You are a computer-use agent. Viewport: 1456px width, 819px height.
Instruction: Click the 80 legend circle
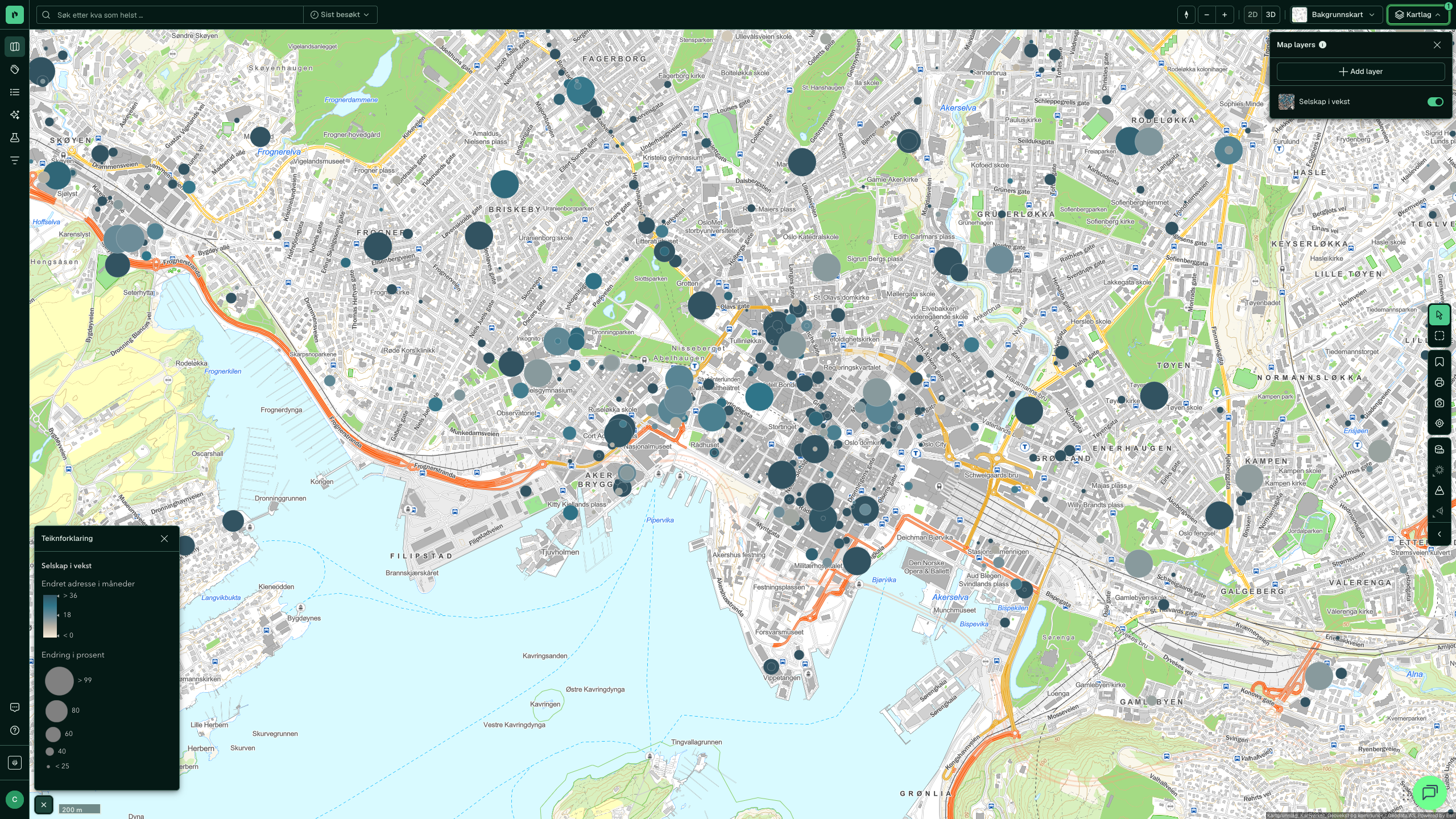[x=56, y=711]
